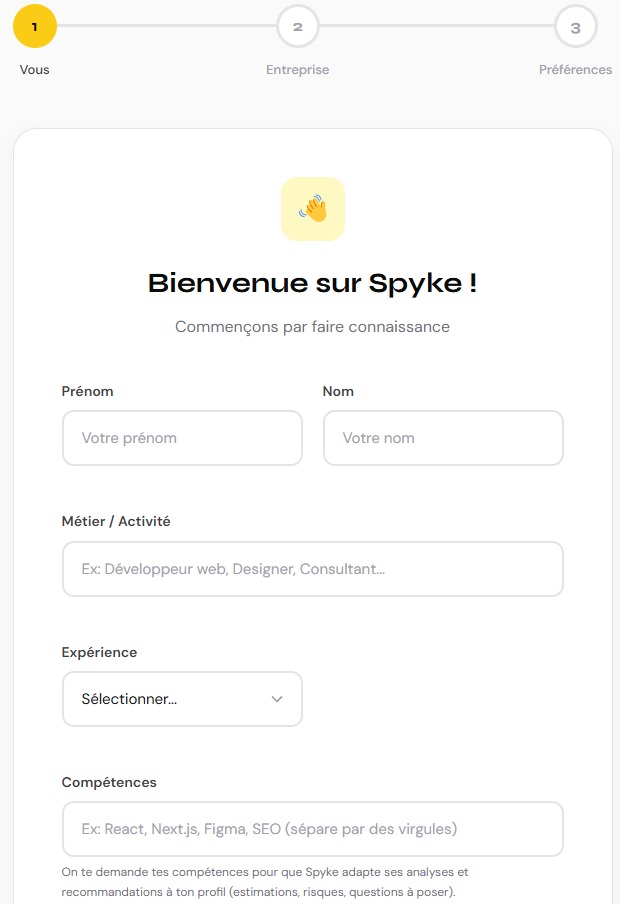Switch to the "Entreprise" step label
This screenshot has width=620, height=904.
298,70
